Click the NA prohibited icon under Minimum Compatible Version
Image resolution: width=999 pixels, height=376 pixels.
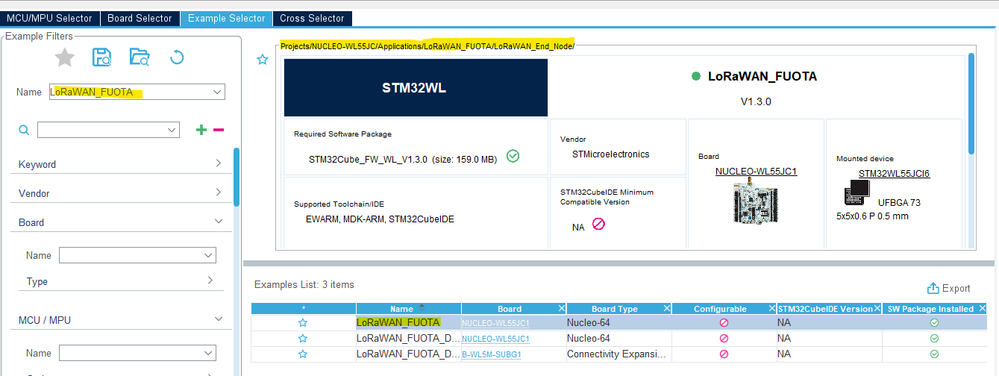coord(598,224)
